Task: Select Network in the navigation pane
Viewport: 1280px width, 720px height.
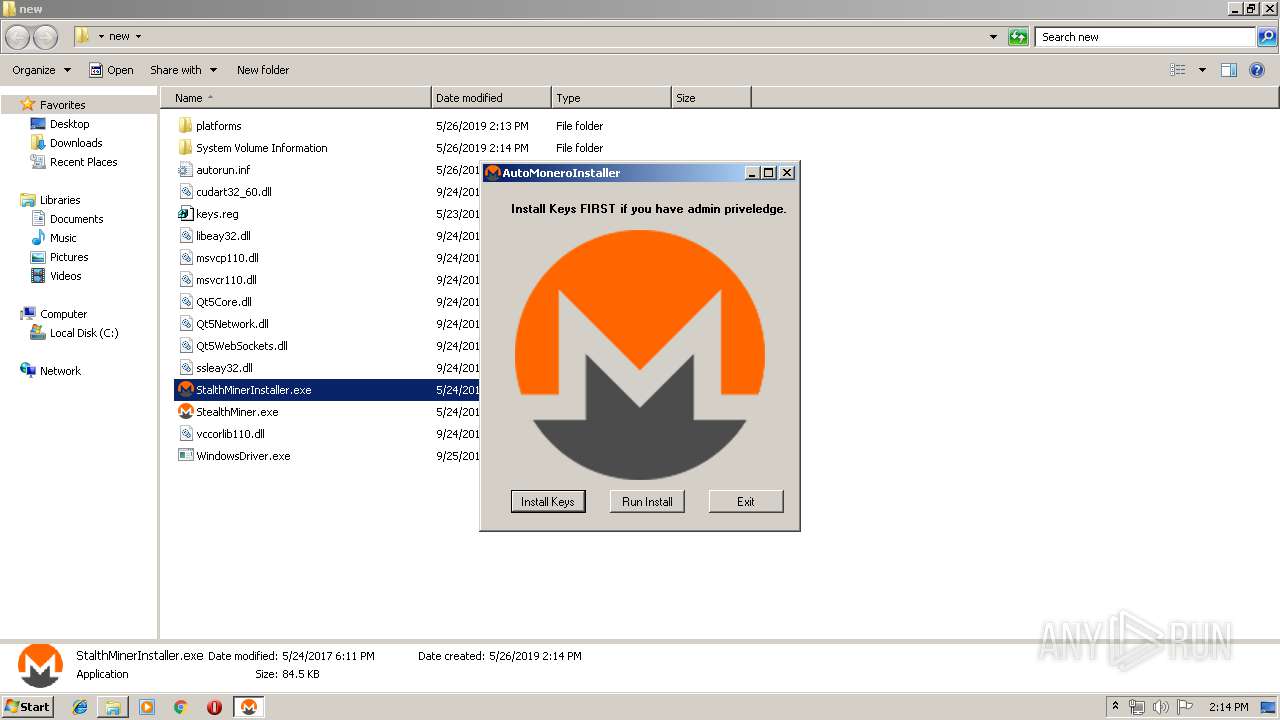Action: coord(60,371)
